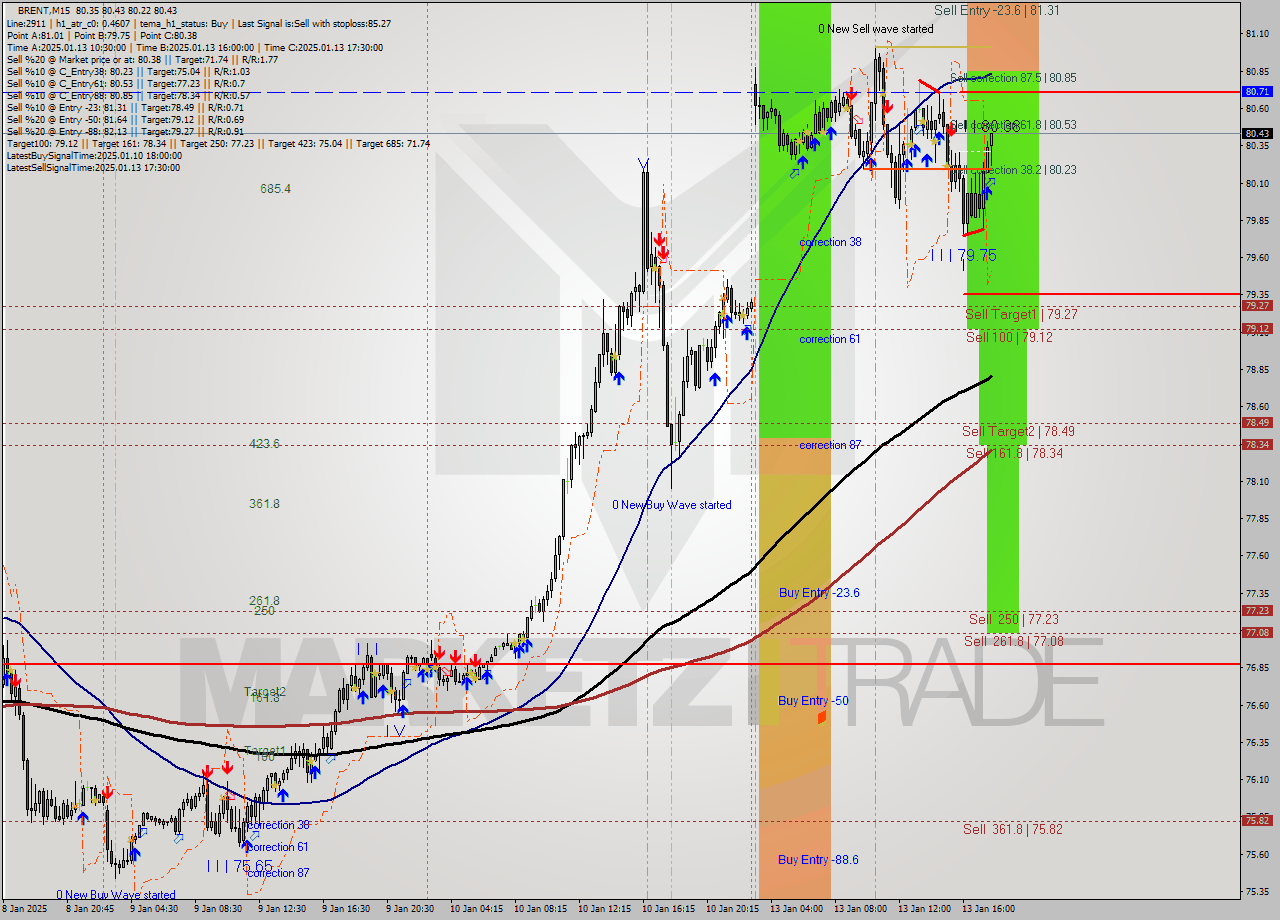
Task: Click the 'Buy Entry -88.6' label
Action: 818,860
